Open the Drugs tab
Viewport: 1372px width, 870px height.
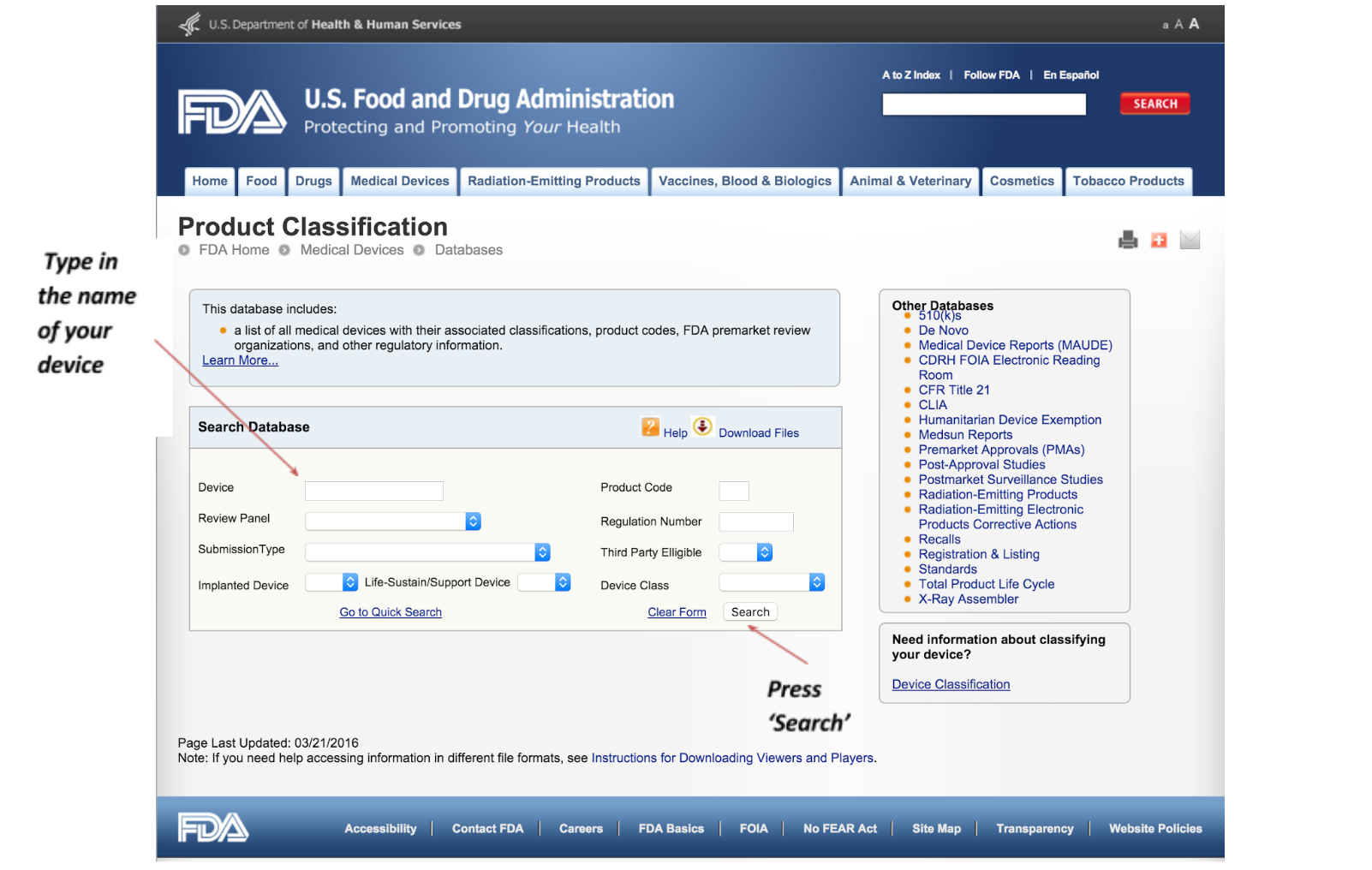(x=313, y=182)
